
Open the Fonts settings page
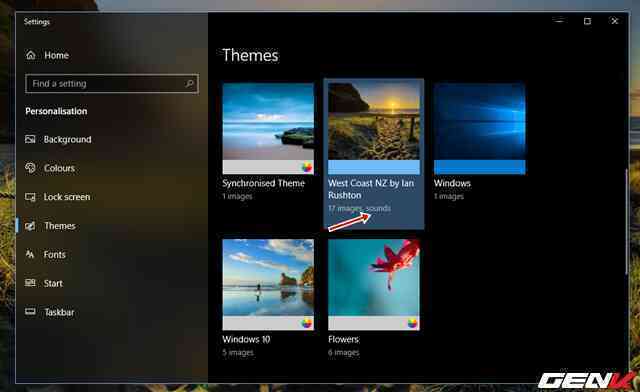point(54,255)
